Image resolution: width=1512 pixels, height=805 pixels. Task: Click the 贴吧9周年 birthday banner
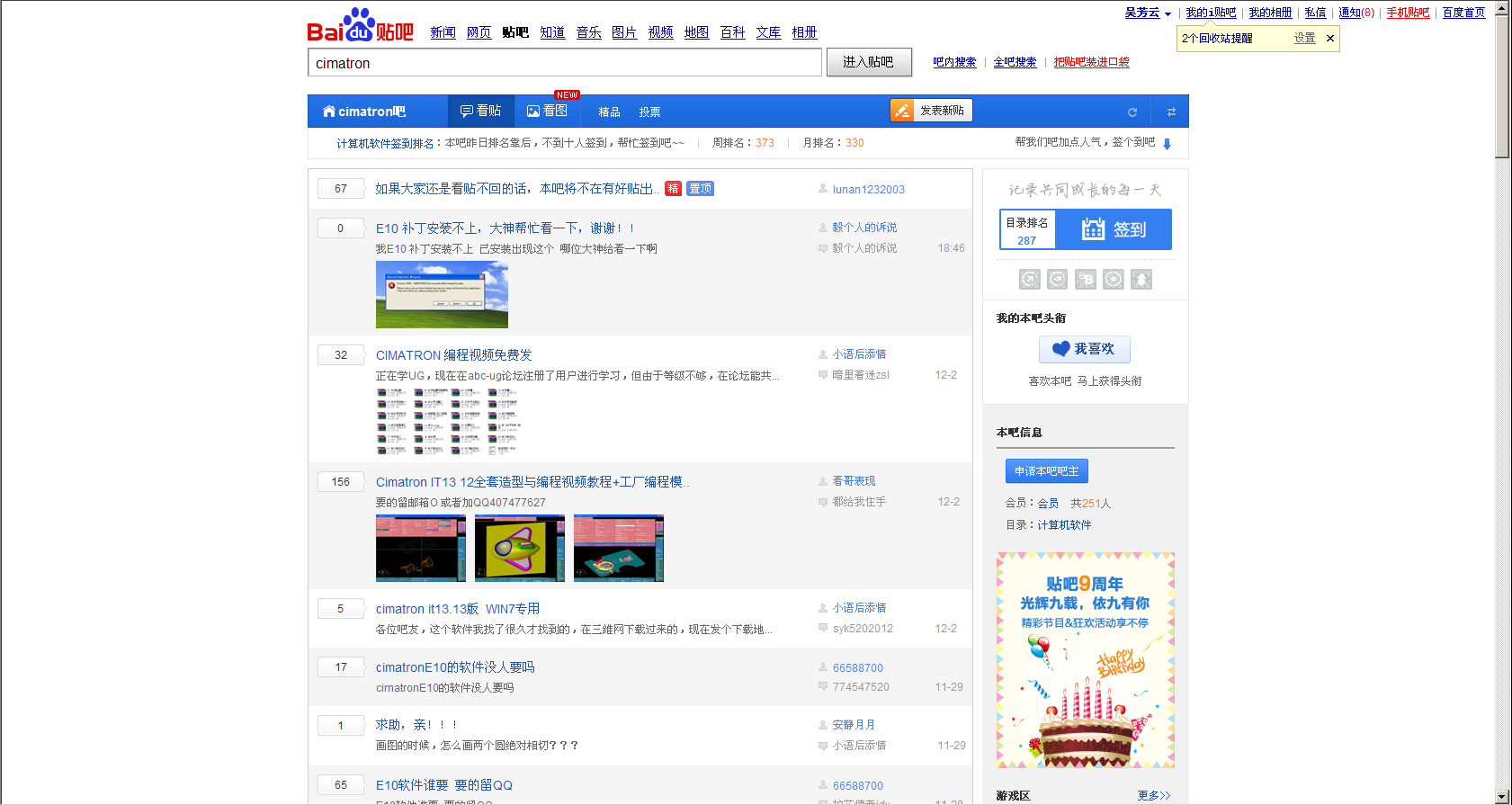click(1086, 660)
